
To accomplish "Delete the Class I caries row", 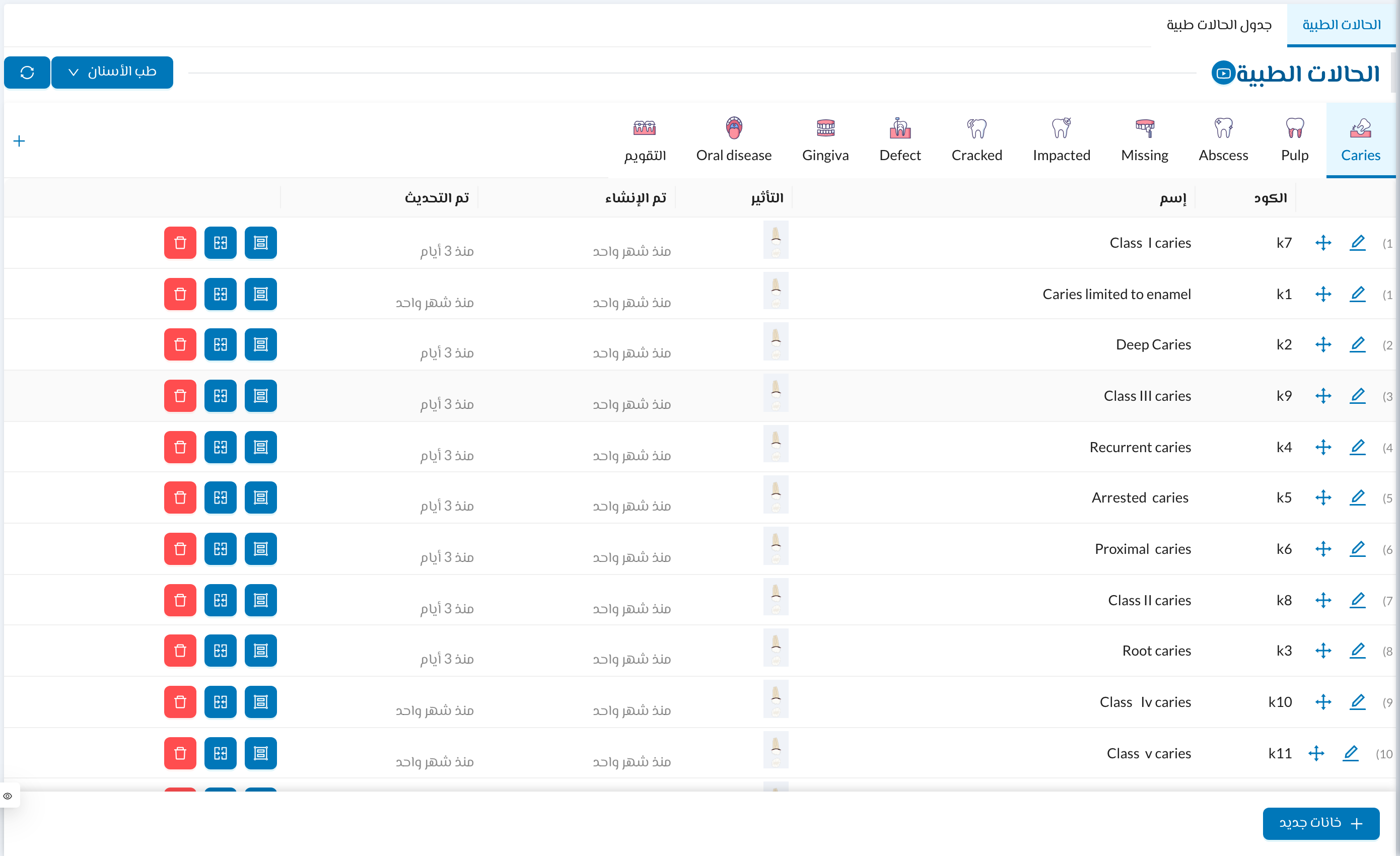I will point(180,243).
